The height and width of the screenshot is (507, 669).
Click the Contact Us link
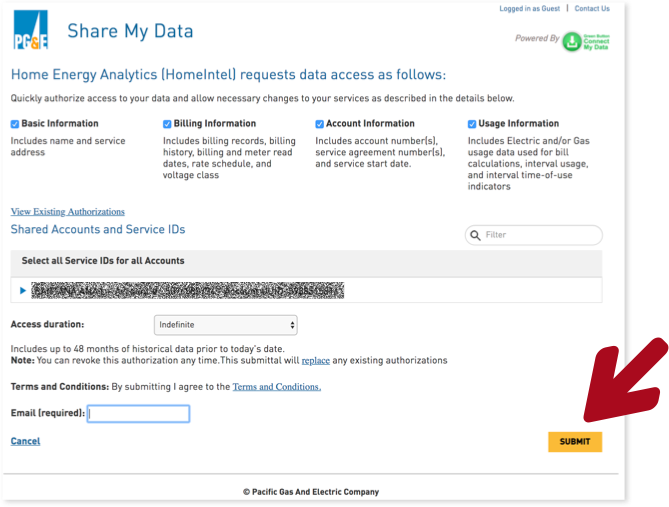[x=592, y=9]
